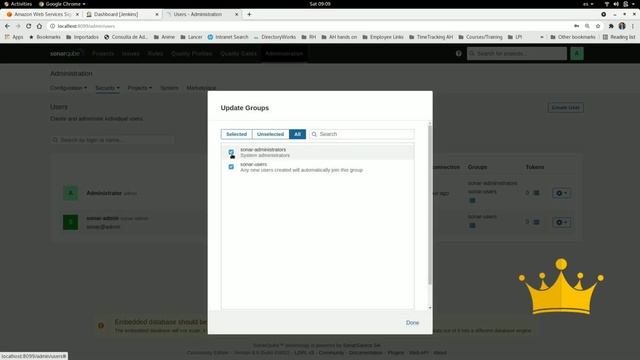
Task: Toggle the sonar-users group checkbox
Action: [231, 167]
